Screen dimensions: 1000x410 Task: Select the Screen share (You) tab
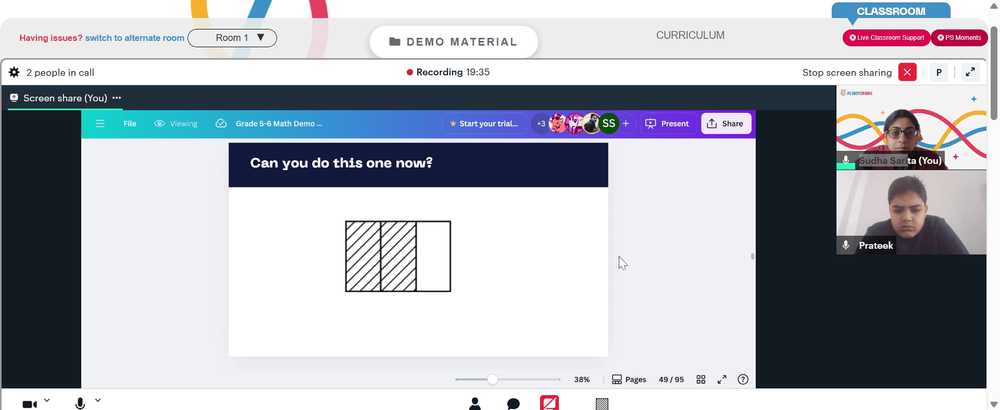coord(64,98)
